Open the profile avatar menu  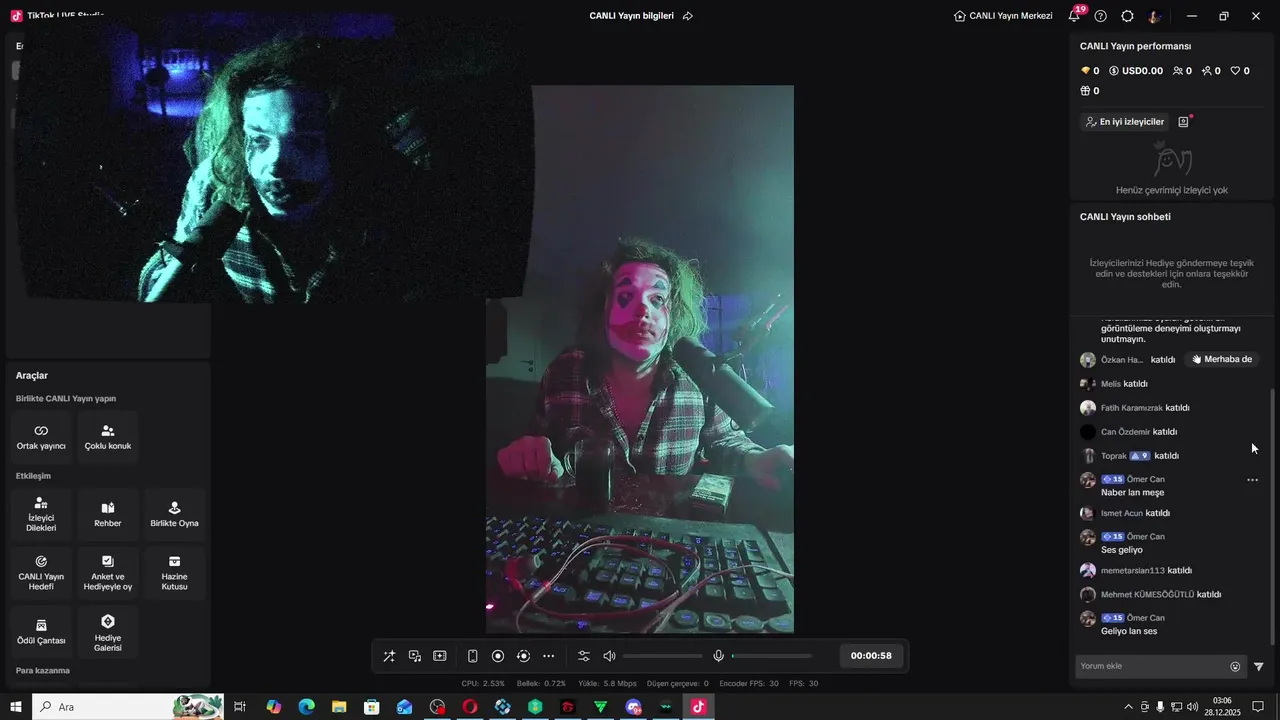coord(1154,16)
